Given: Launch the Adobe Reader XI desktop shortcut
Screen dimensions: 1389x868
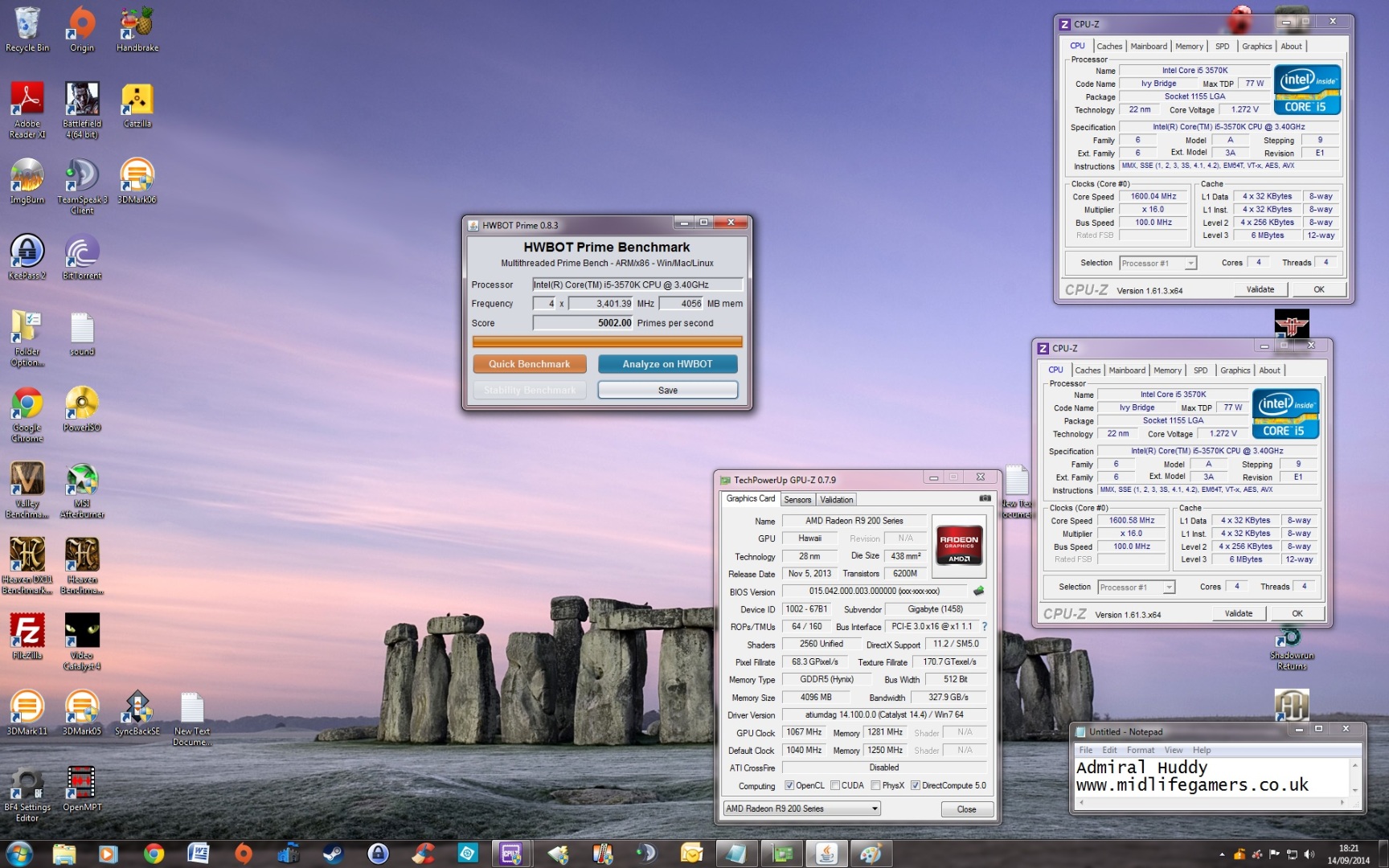Looking at the screenshot, I should (27, 111).
